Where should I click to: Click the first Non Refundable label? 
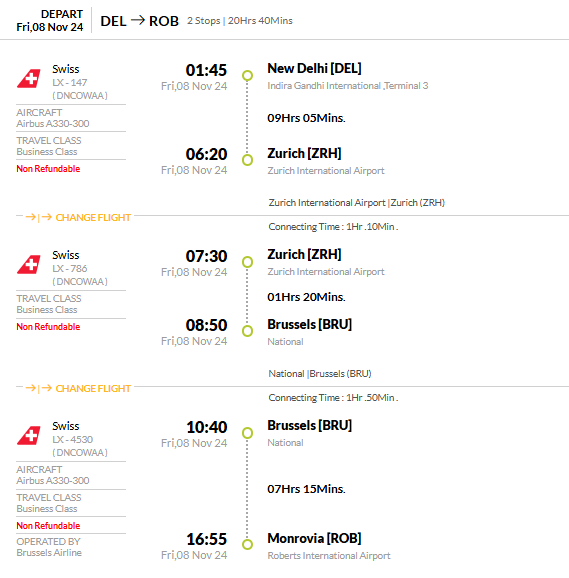click(48, 169)
